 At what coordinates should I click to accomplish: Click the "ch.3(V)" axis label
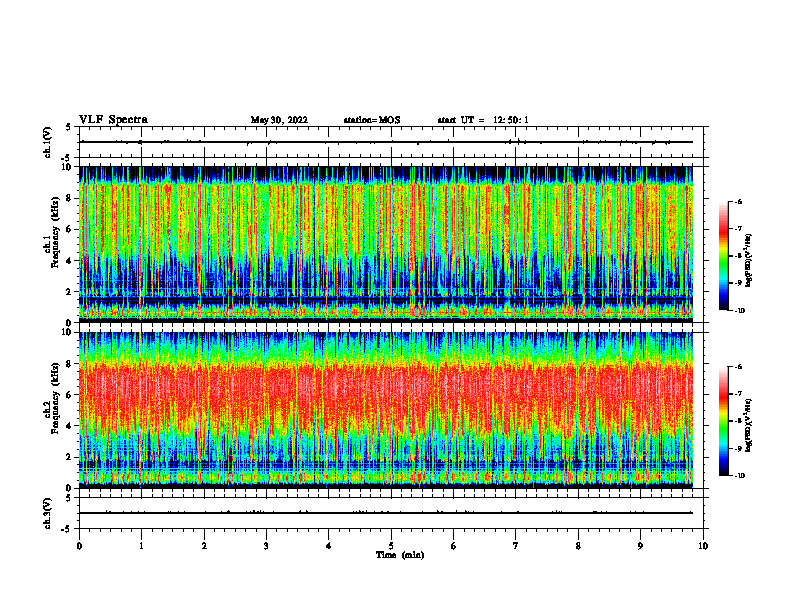click(x=47, y=513)
